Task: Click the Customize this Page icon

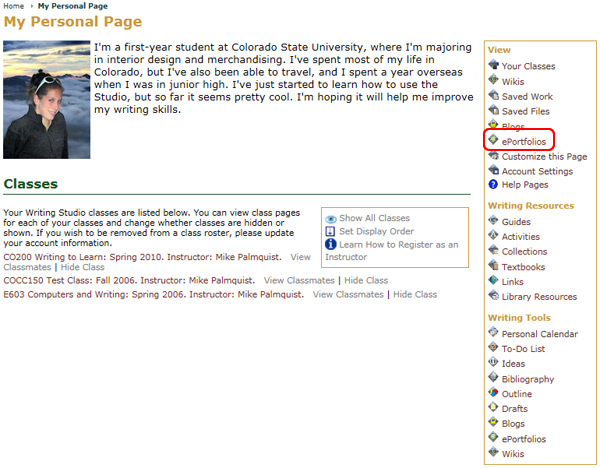Action: tap(494, 155)
